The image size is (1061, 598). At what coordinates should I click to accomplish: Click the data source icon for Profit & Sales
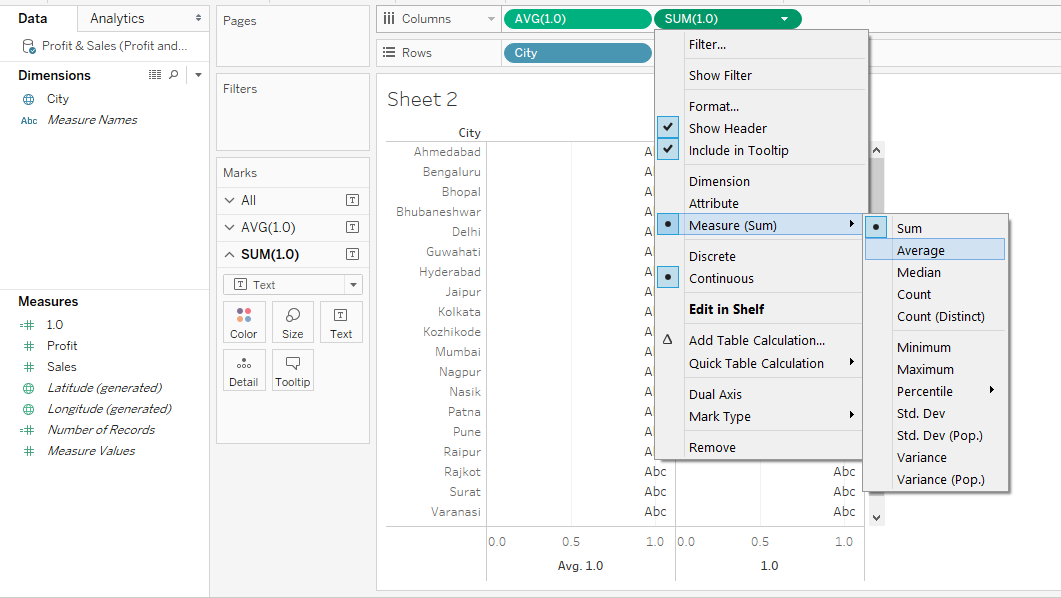coord(28,46)
